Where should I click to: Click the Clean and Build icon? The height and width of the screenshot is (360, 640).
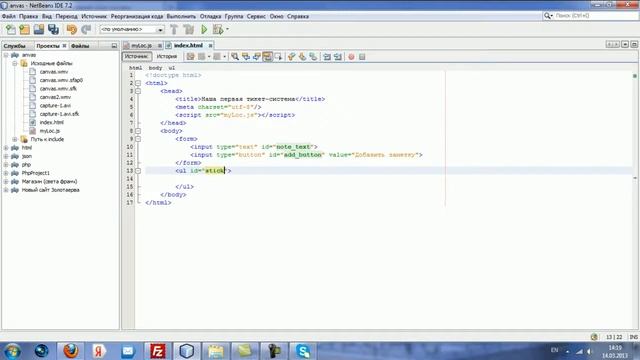189,29
